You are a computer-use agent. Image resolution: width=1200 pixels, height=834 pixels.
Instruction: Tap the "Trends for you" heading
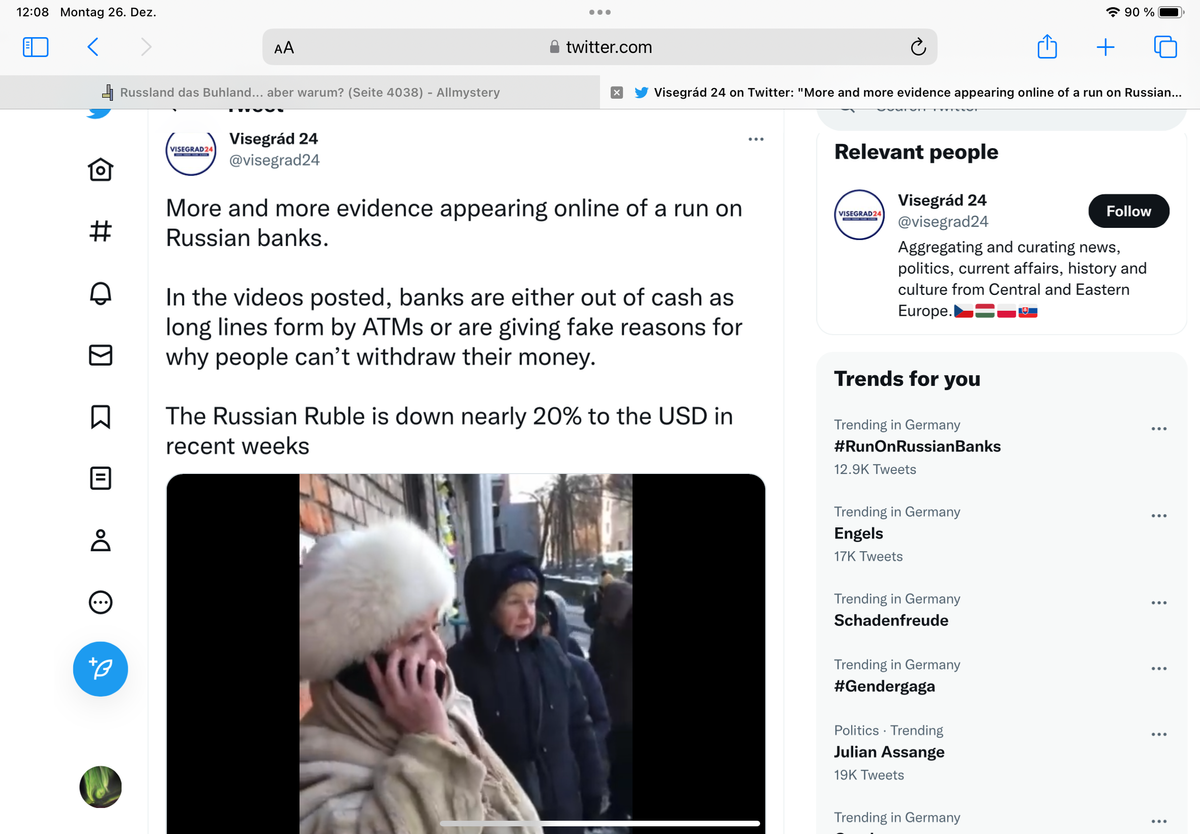907,378
